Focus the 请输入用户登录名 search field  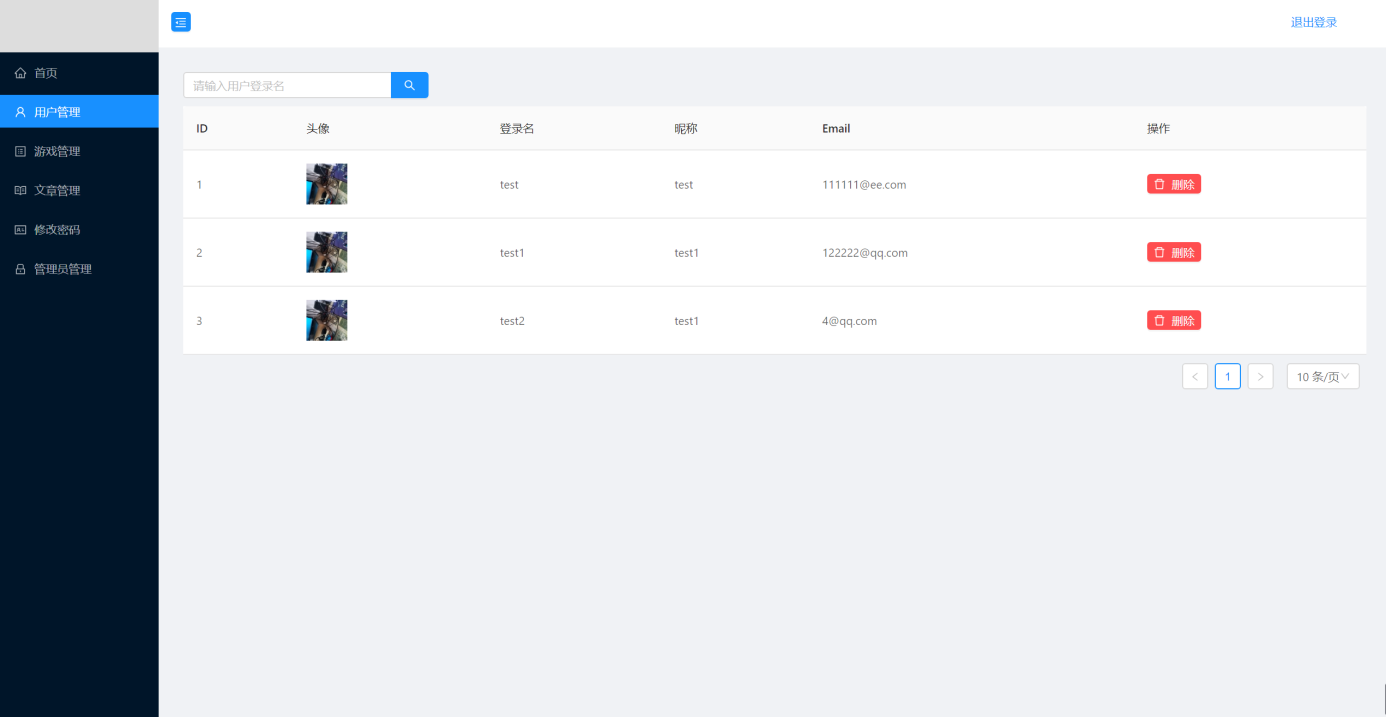287,85
